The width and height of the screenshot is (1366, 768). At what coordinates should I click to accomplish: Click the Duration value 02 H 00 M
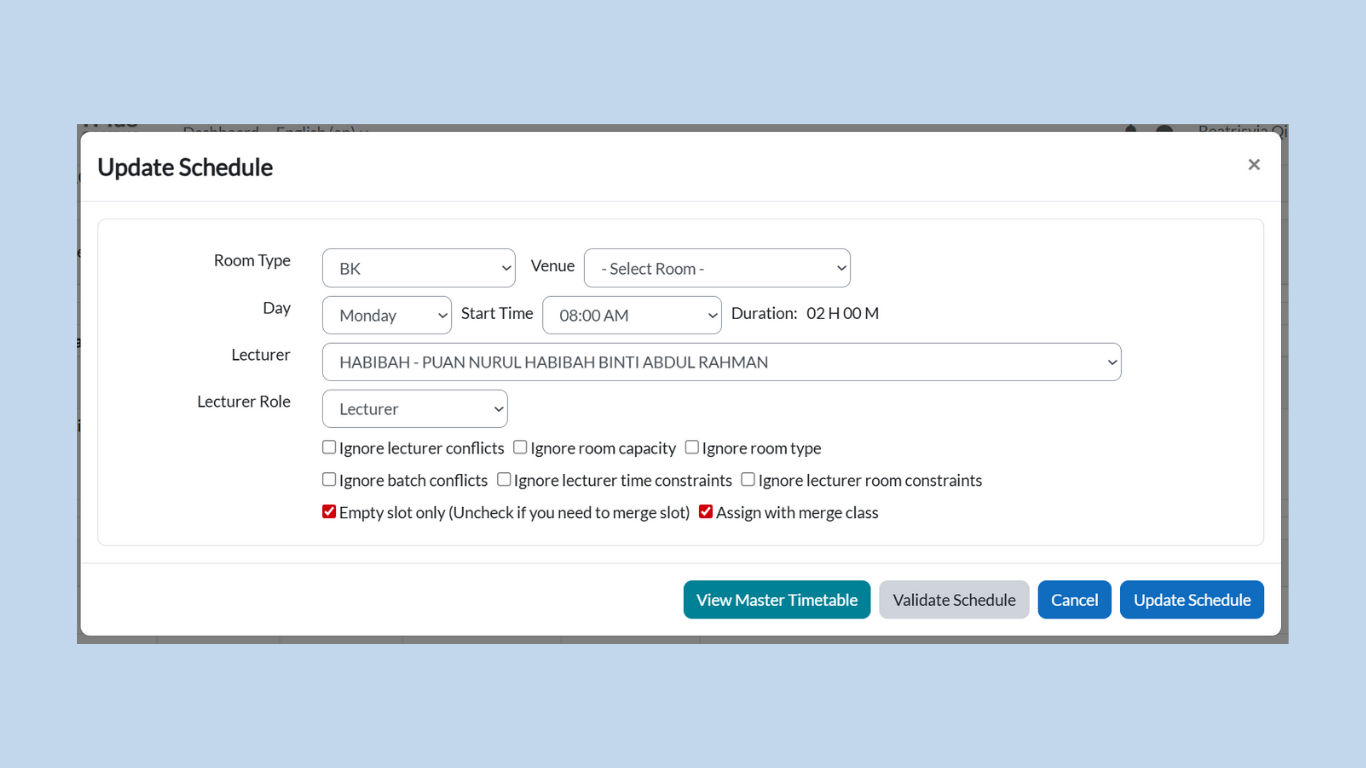click(842, 313)
